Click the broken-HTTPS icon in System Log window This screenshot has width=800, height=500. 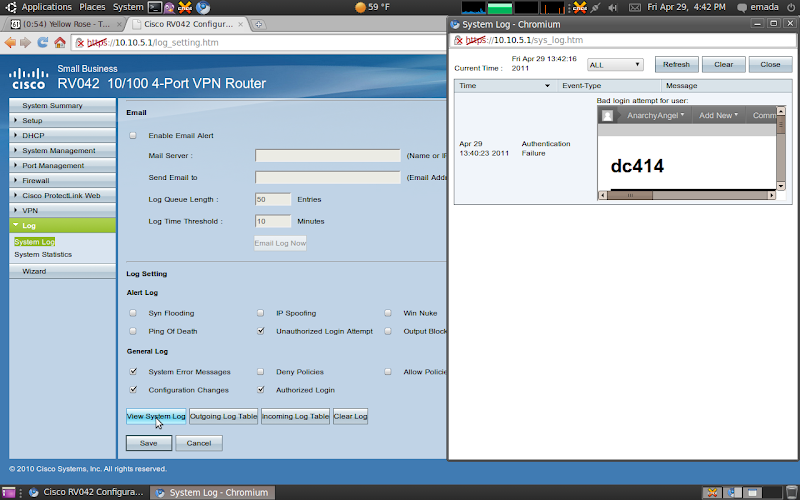(458, 40)
